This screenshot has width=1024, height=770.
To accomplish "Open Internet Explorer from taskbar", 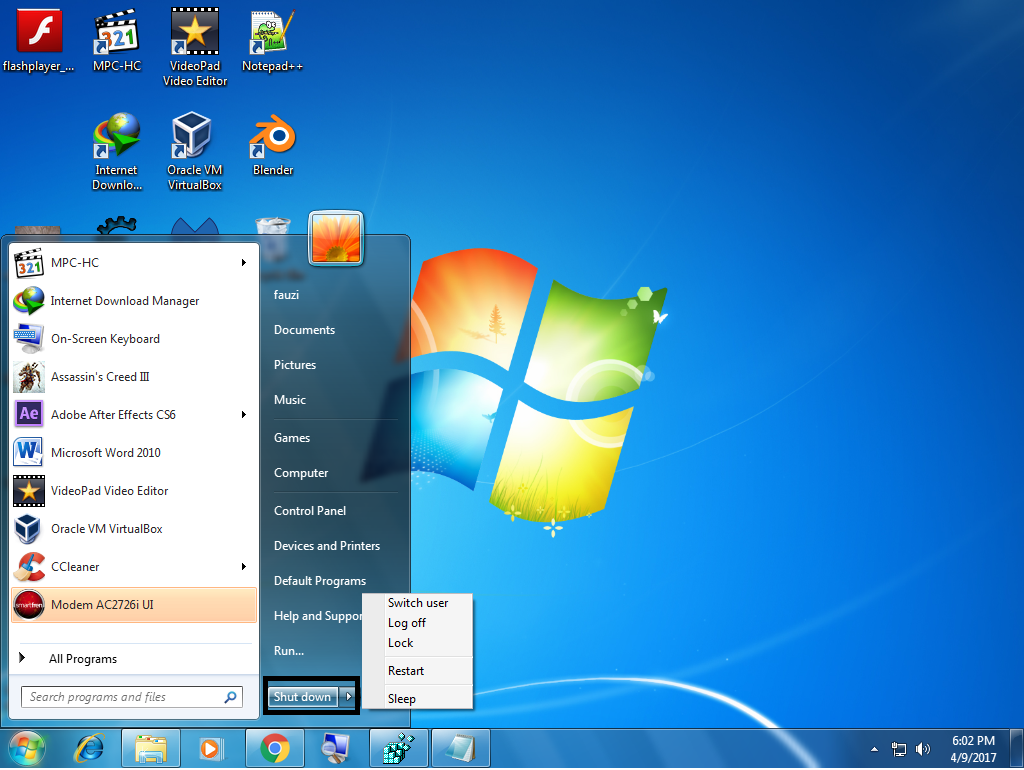I will [89, 748].
